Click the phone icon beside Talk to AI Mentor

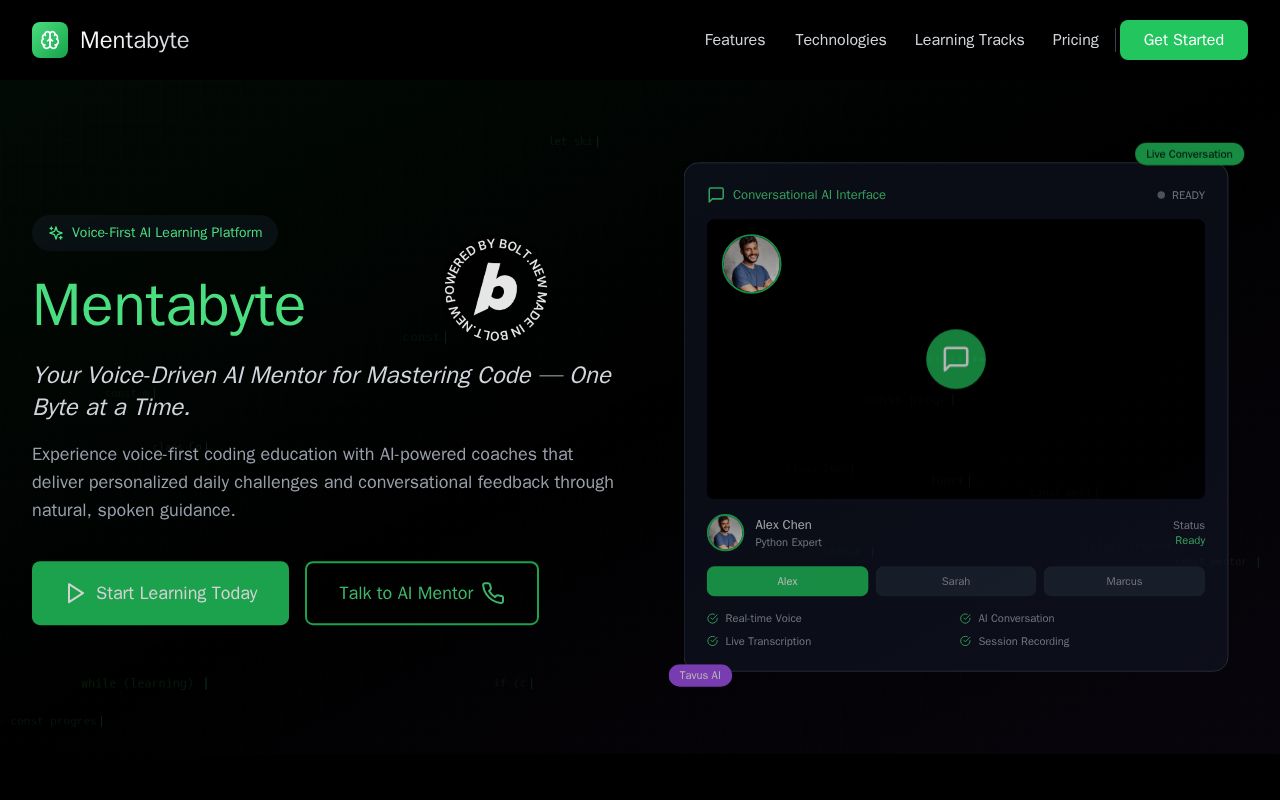(493, 593)
